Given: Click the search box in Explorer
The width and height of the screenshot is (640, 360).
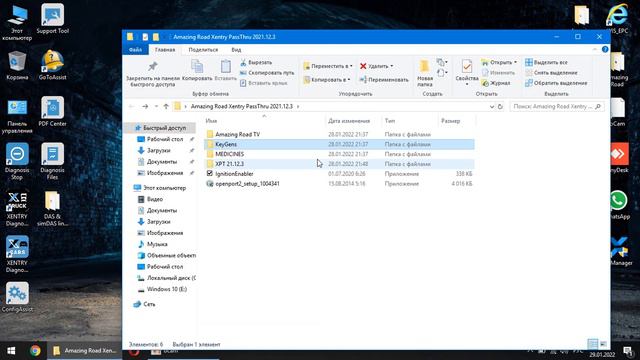Looking at the screenshot, I should point(557,107).
